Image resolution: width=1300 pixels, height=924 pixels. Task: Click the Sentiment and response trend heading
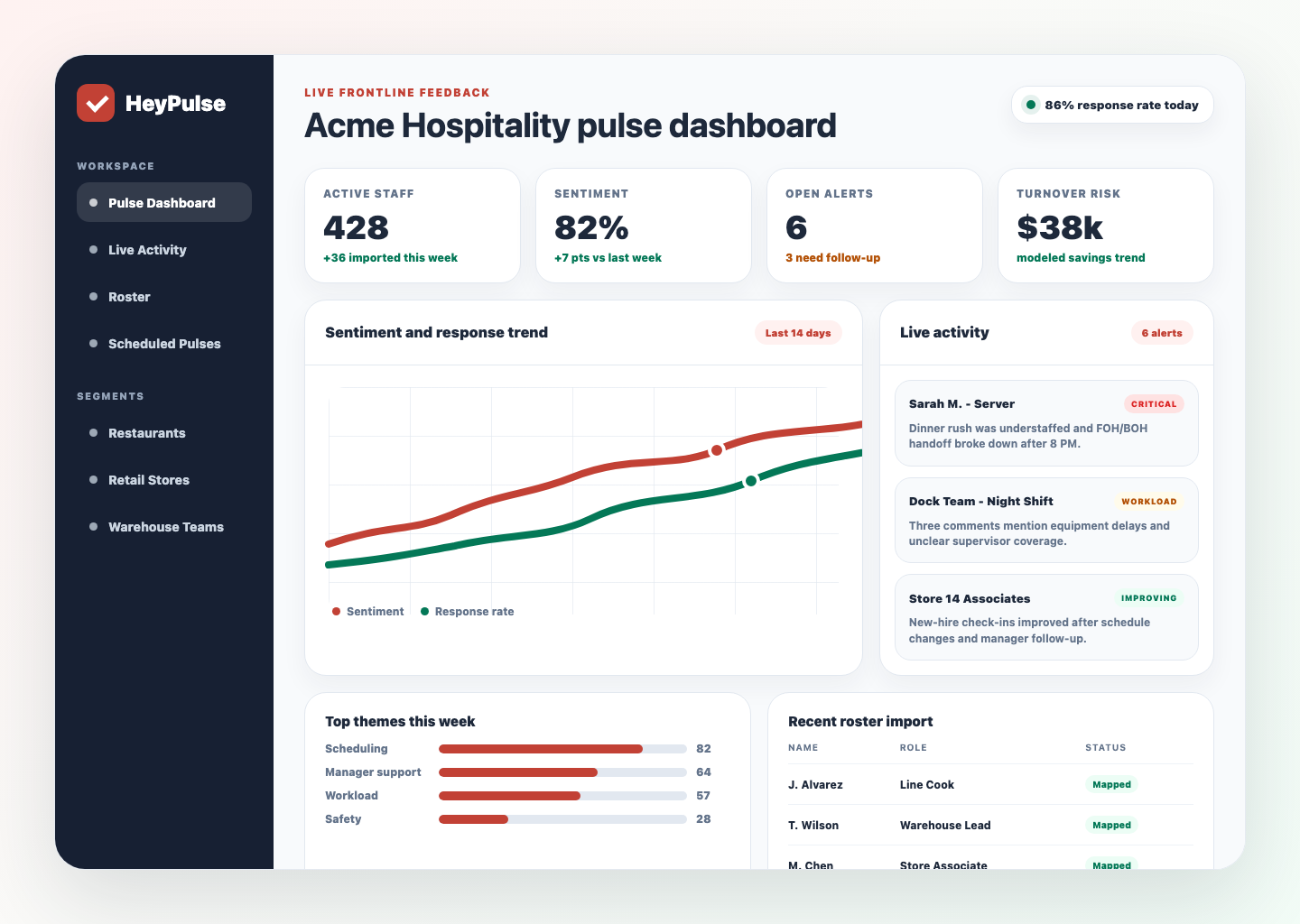click(436, 333)
